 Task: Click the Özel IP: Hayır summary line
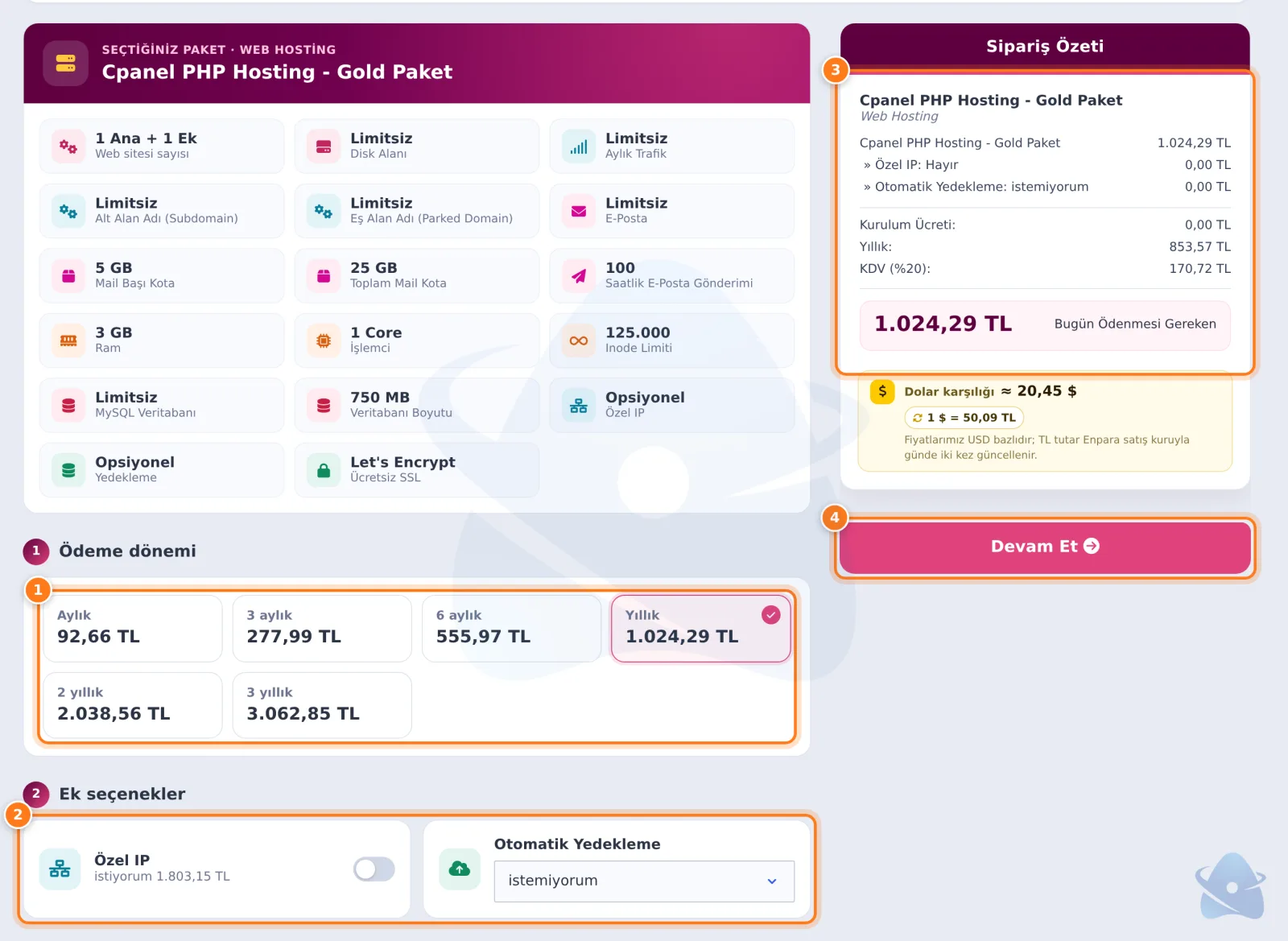click(1045, 164)
